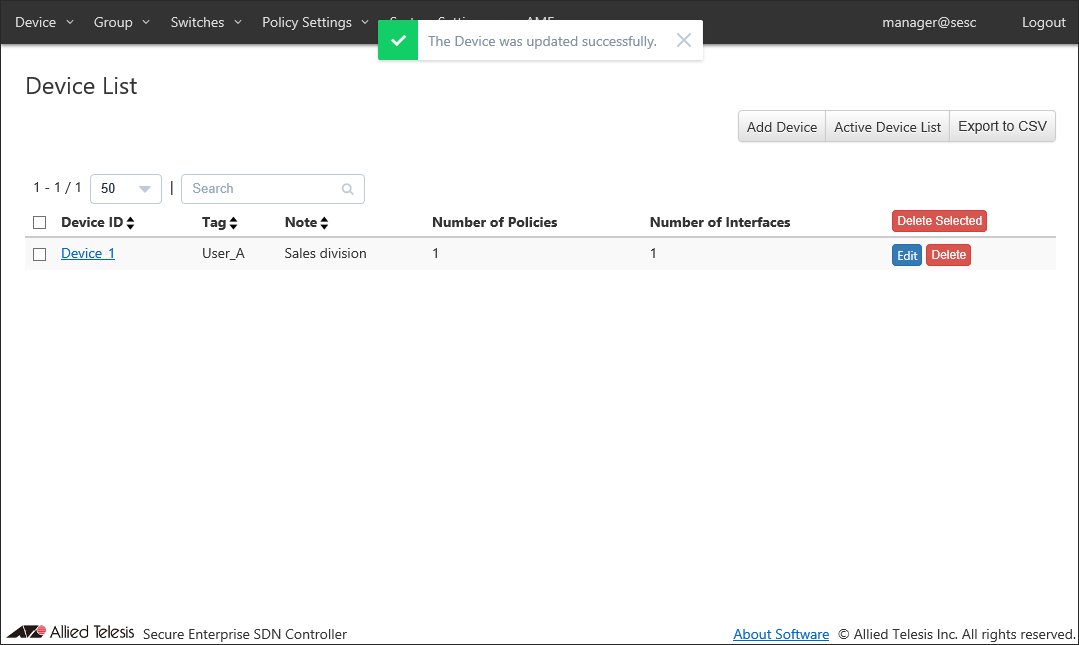Click the manager@sesc user label
Screen dimensions: 1079x645
(929, 22)
